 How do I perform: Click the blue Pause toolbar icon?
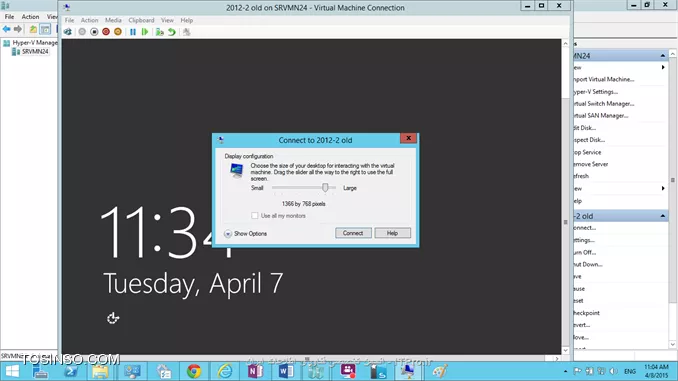(133, 32)
